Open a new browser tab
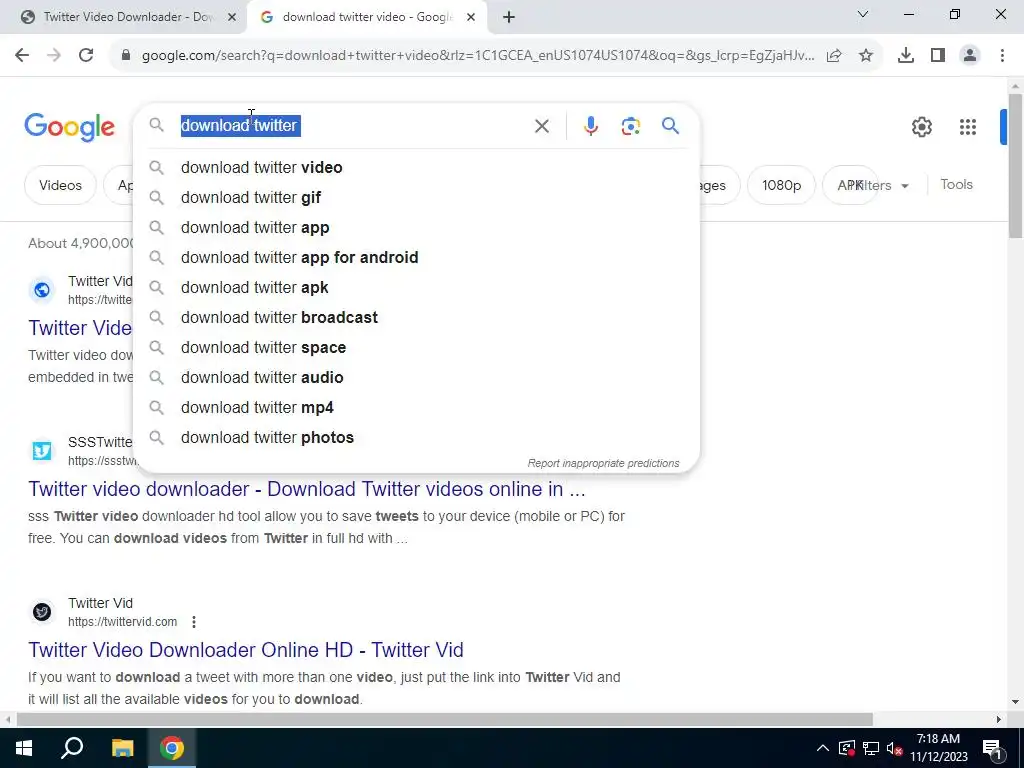 coord(509,18)
